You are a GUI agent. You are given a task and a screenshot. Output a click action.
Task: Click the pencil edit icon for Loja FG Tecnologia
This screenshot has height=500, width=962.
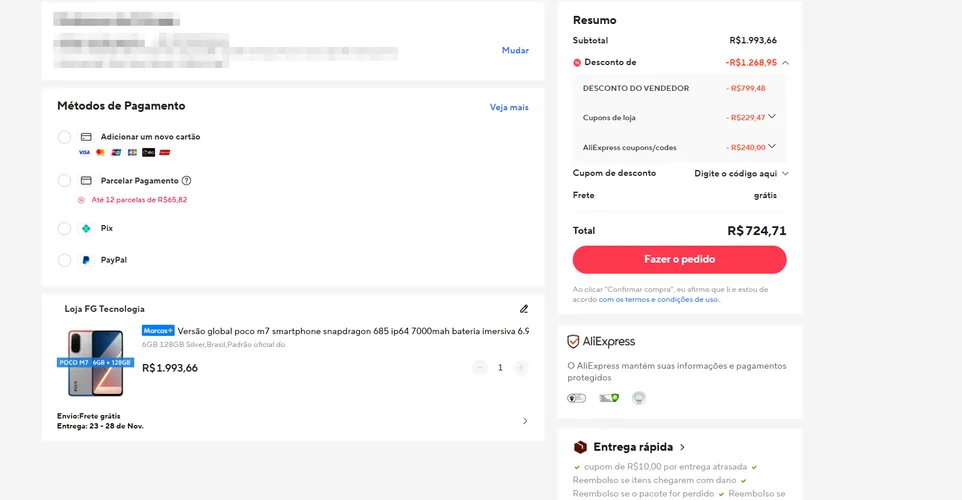coord(524,309)
